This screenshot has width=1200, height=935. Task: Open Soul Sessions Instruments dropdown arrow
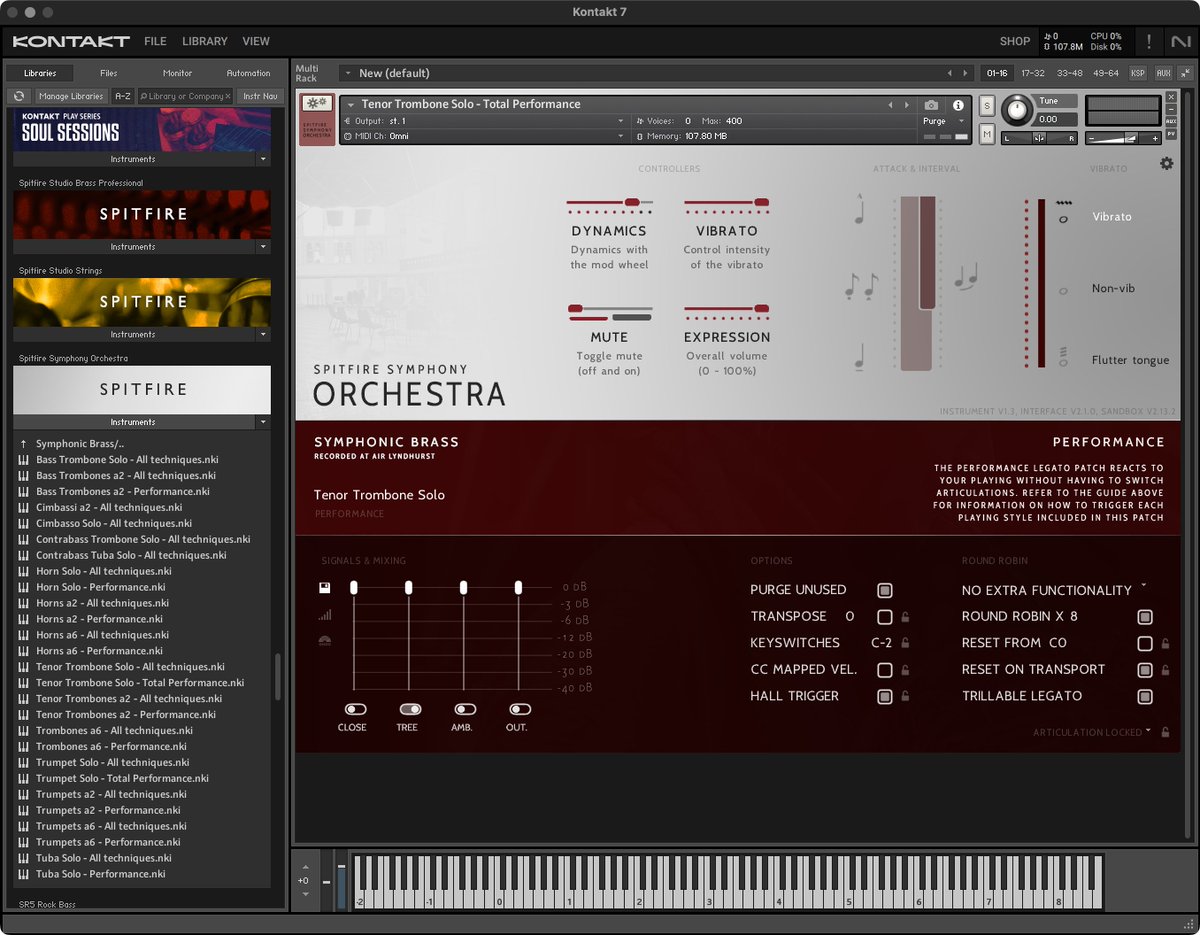(x=263, y=159)
